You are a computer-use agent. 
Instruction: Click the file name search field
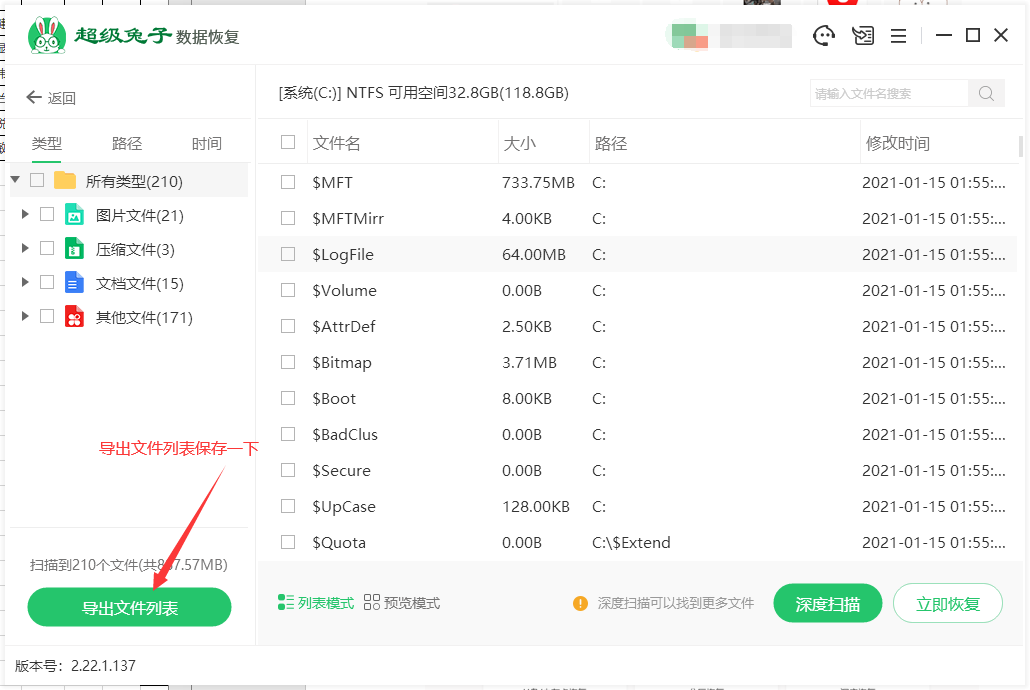(888, 94)
